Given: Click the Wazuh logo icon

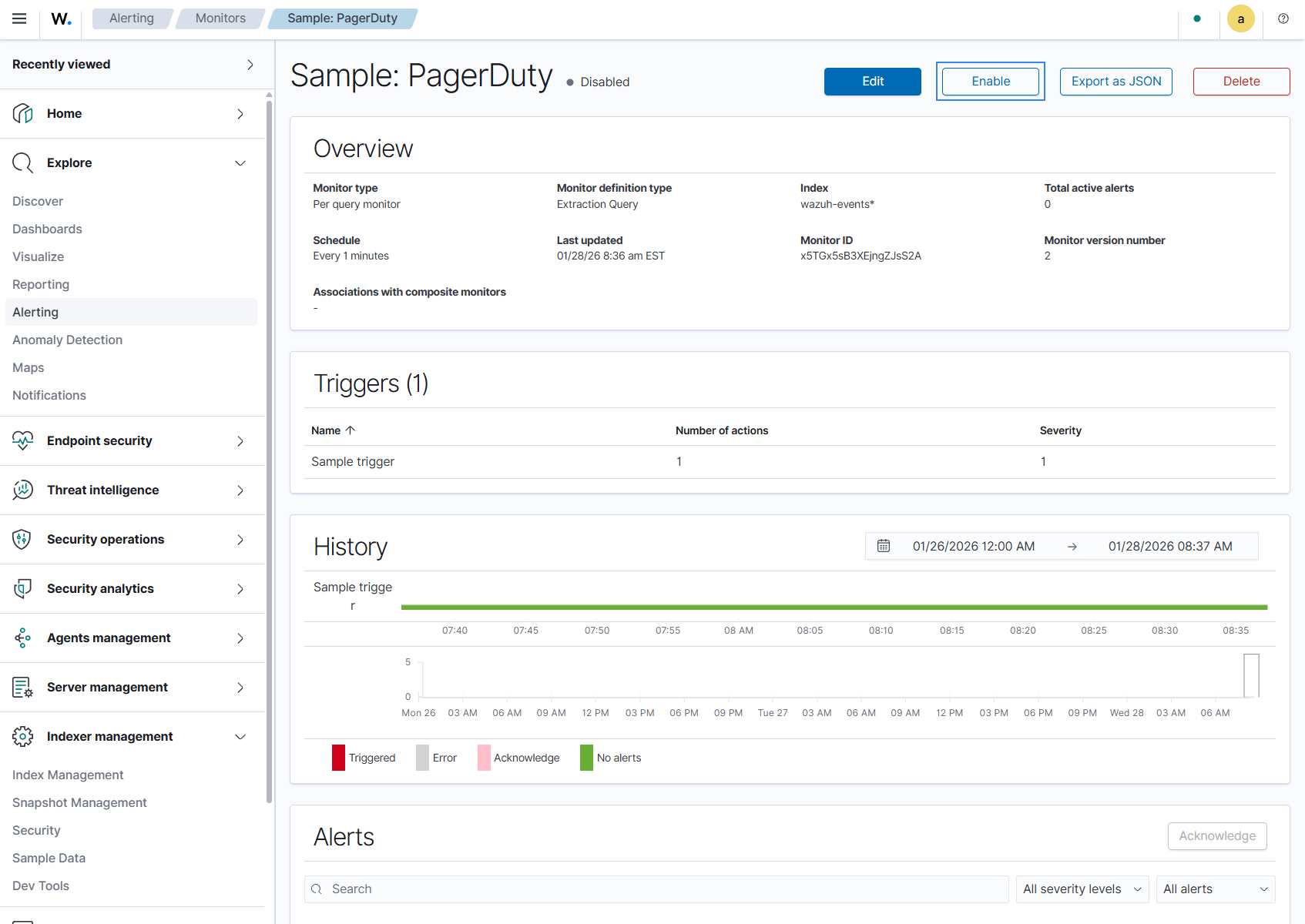Looking at the screenshot, I should click(61, 18).
